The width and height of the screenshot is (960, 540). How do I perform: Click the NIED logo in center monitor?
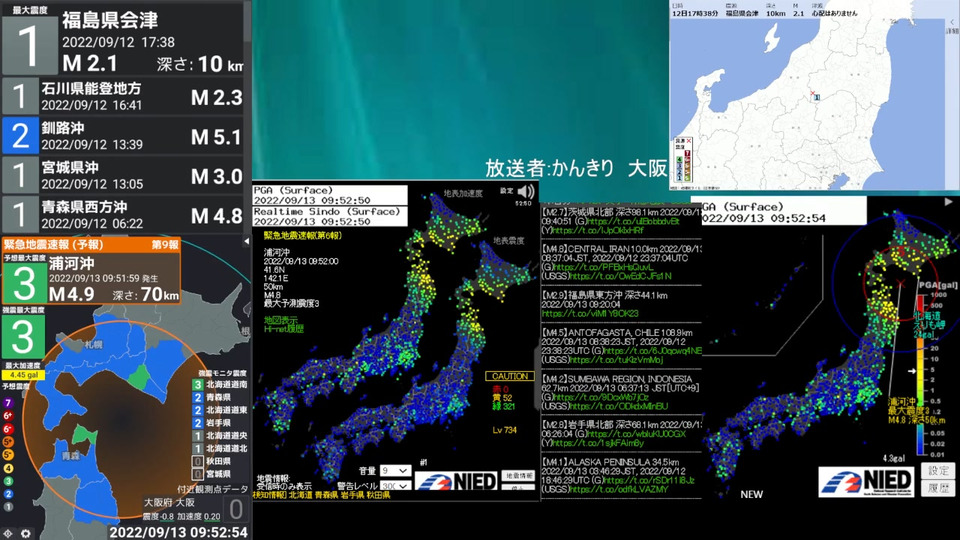pos(456,481)
